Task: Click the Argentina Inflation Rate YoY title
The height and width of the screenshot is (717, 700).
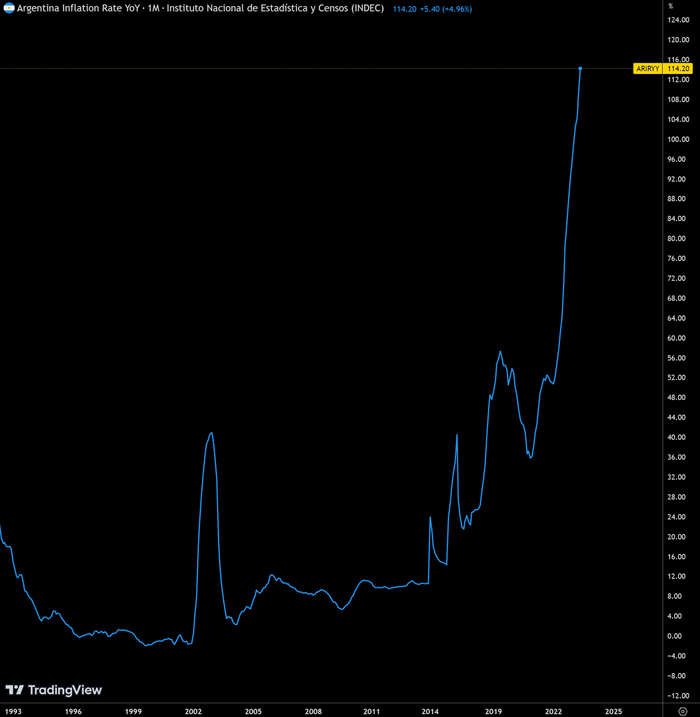Action: (78, 8)
